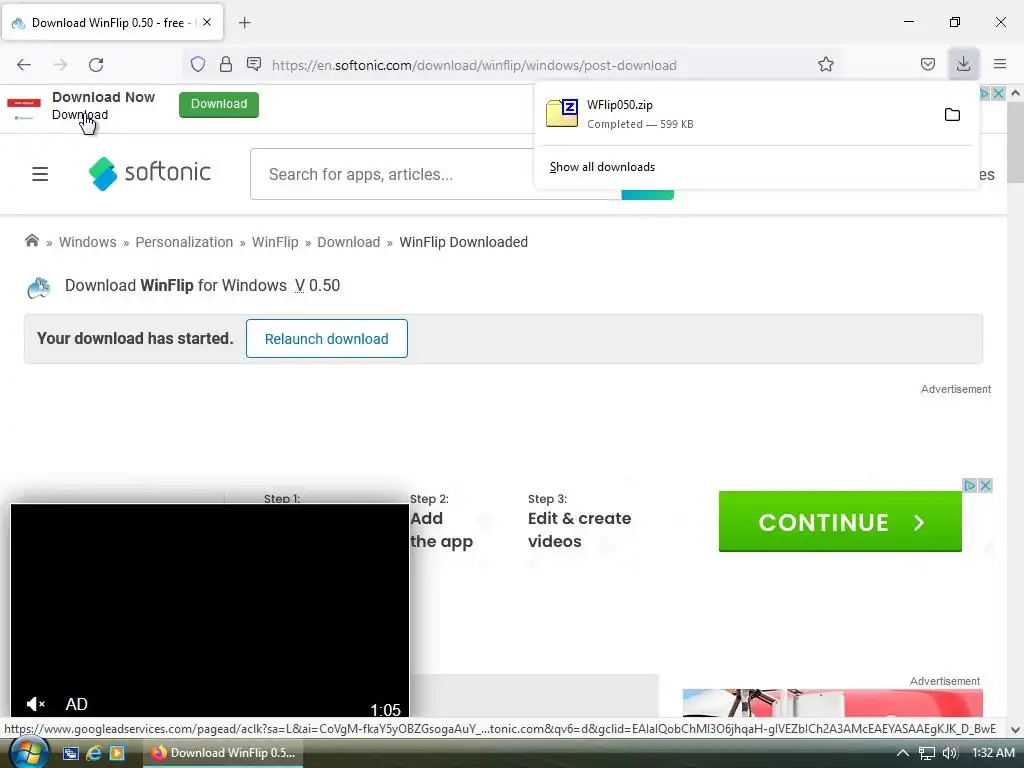Open a new browser tab
This screenshot has width=1024, height=768.
[244, 23]
